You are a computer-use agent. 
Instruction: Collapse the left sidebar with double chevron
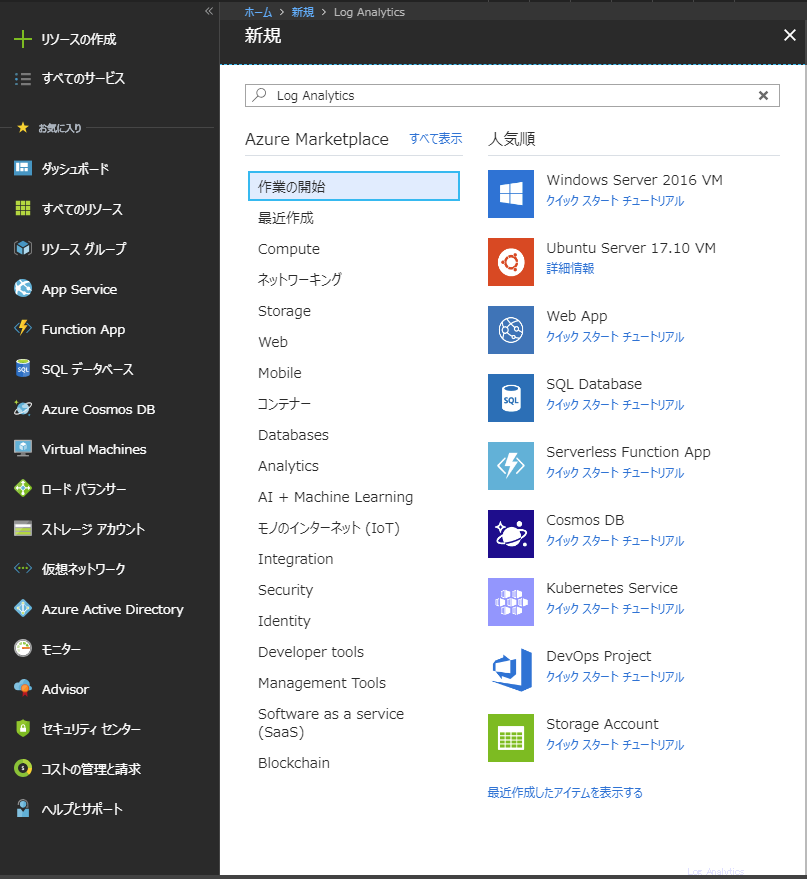209,11
